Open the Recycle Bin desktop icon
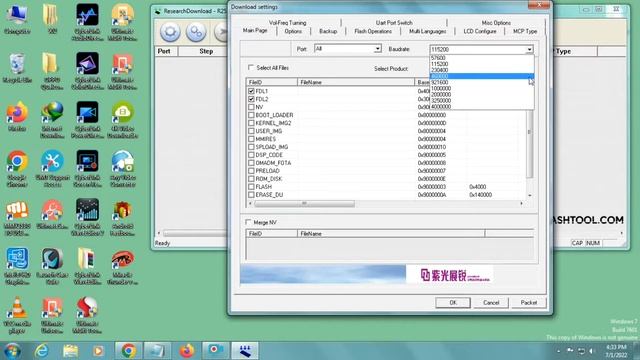Viewport: 640px width, 360px height. coord(17,68)
